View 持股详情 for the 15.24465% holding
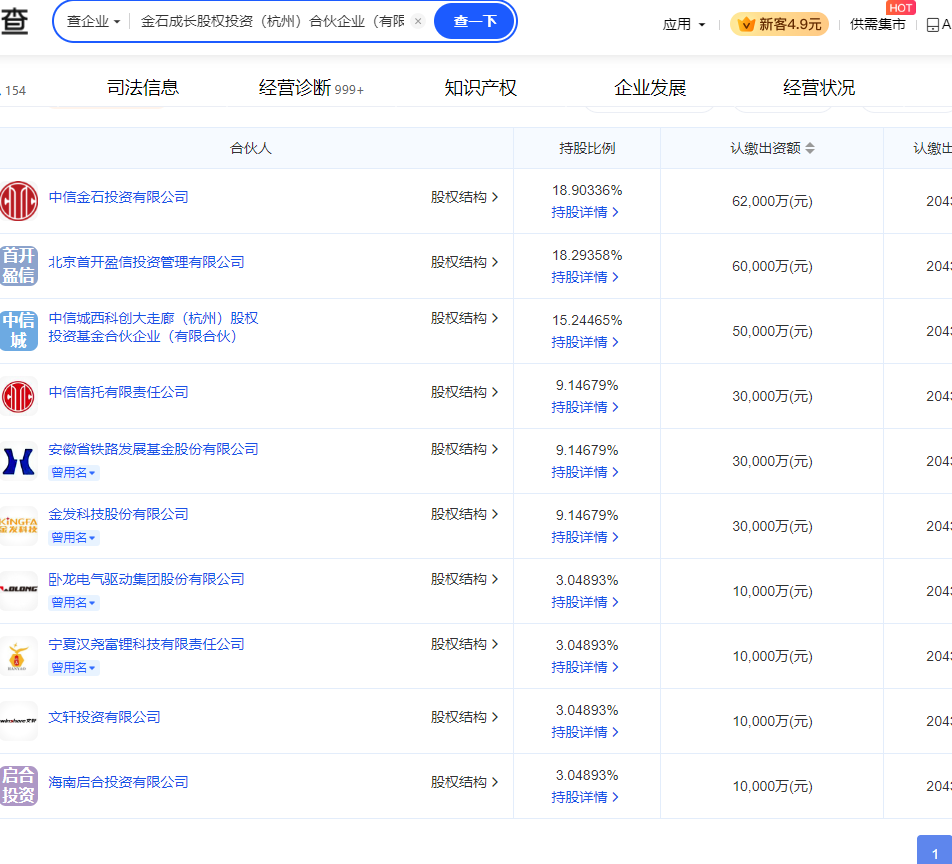 pos(585,342)
